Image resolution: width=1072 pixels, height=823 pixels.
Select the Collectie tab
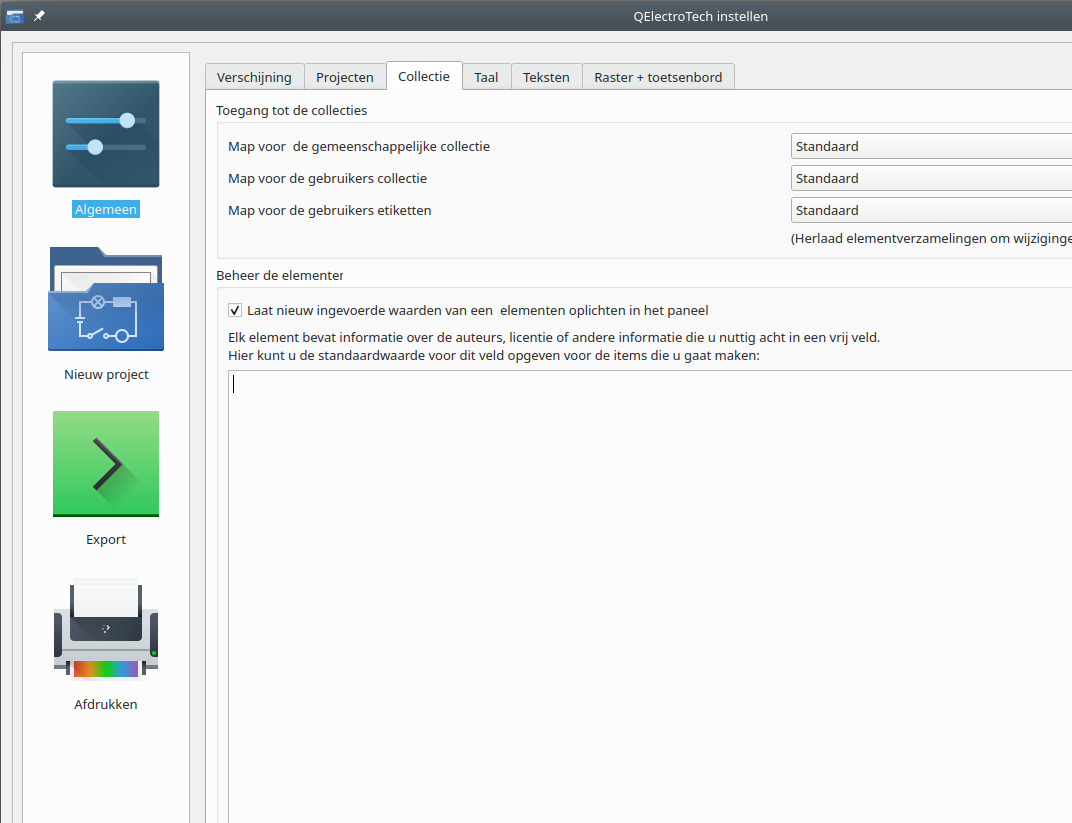point(424,76)
